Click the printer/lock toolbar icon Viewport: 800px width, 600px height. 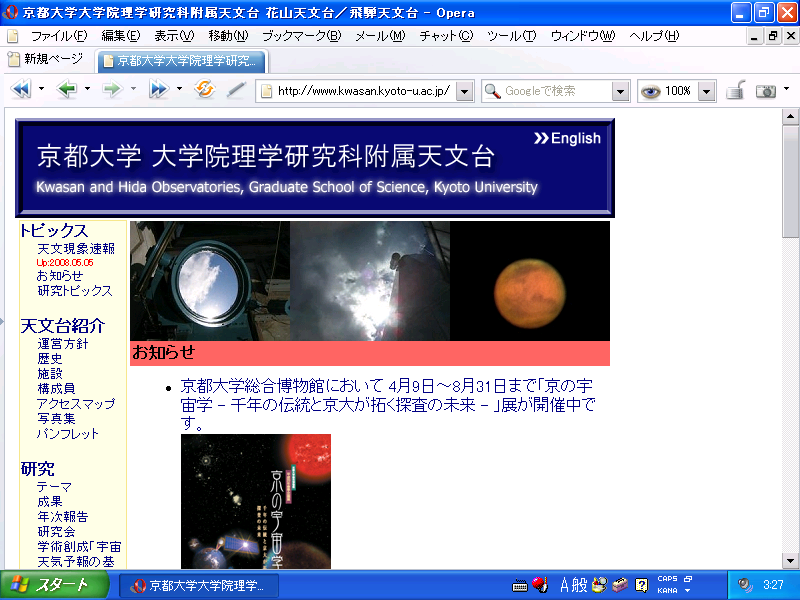click(x=736, y=90)
